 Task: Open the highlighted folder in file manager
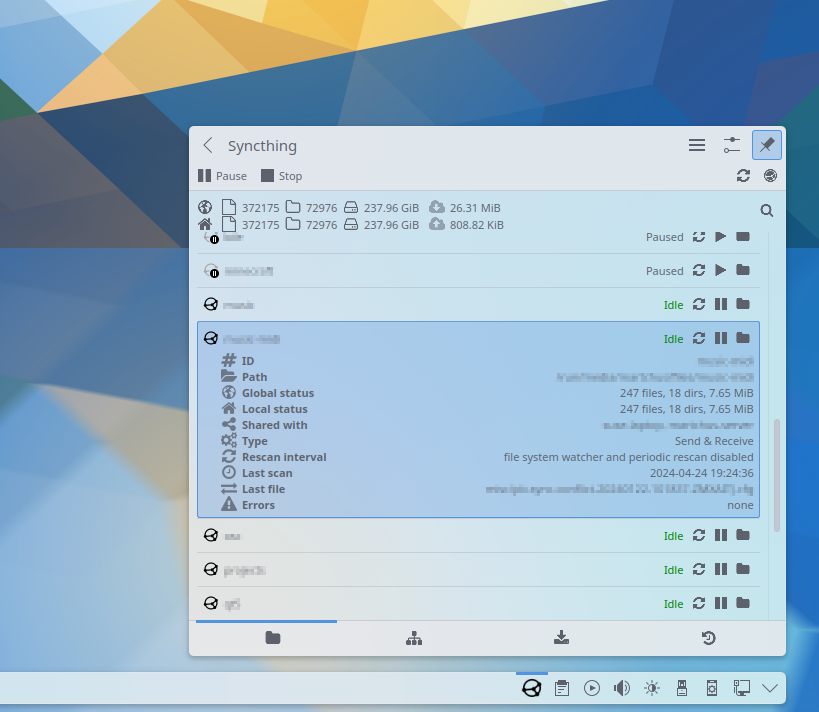(x=743, y=339)
